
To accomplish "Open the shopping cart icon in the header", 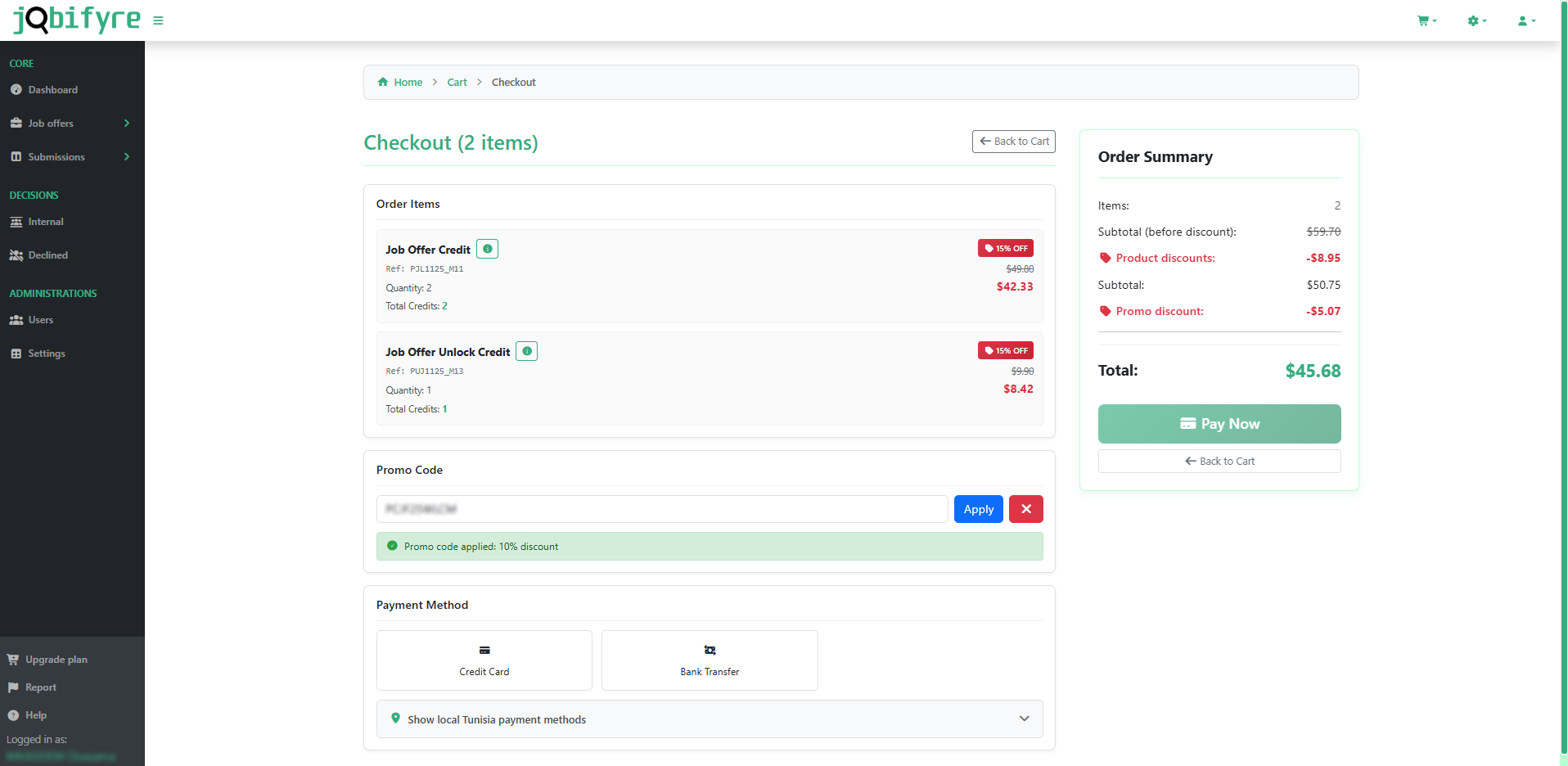I will pyautogui.click(x=1425, y=21).
